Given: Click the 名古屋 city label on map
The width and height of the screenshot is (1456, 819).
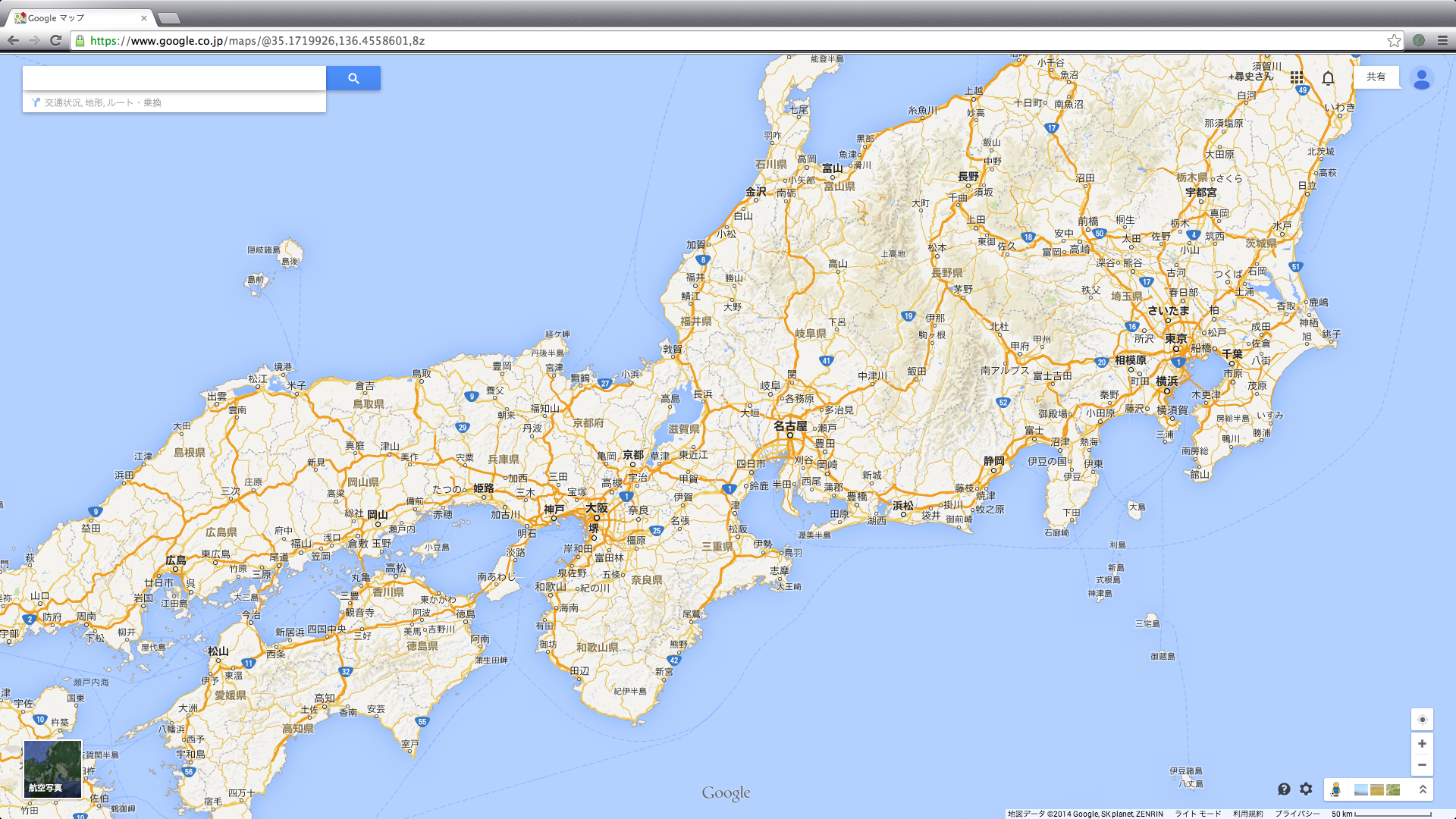Looking at the screenshot, I should [790, 426].
